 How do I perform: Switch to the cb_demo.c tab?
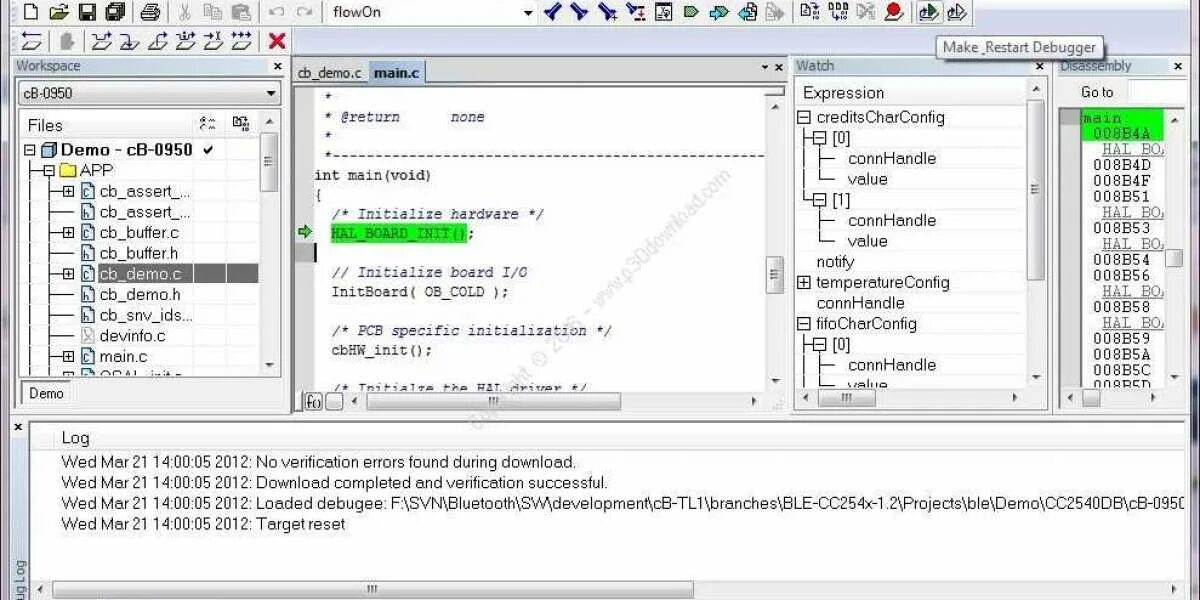click(325, 71)
